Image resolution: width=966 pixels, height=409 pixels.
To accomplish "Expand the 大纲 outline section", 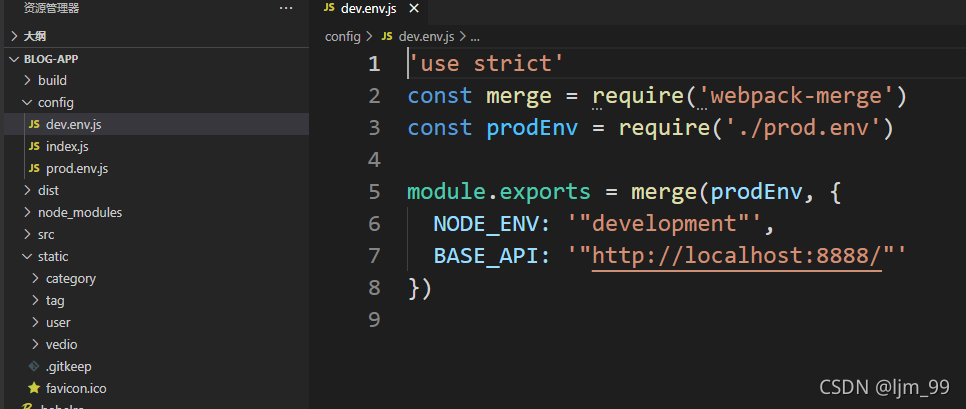I will pyautogui.click(x=156, y=36).
